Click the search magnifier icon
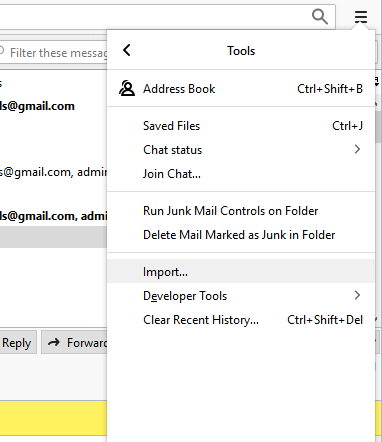 click(319, 17)
